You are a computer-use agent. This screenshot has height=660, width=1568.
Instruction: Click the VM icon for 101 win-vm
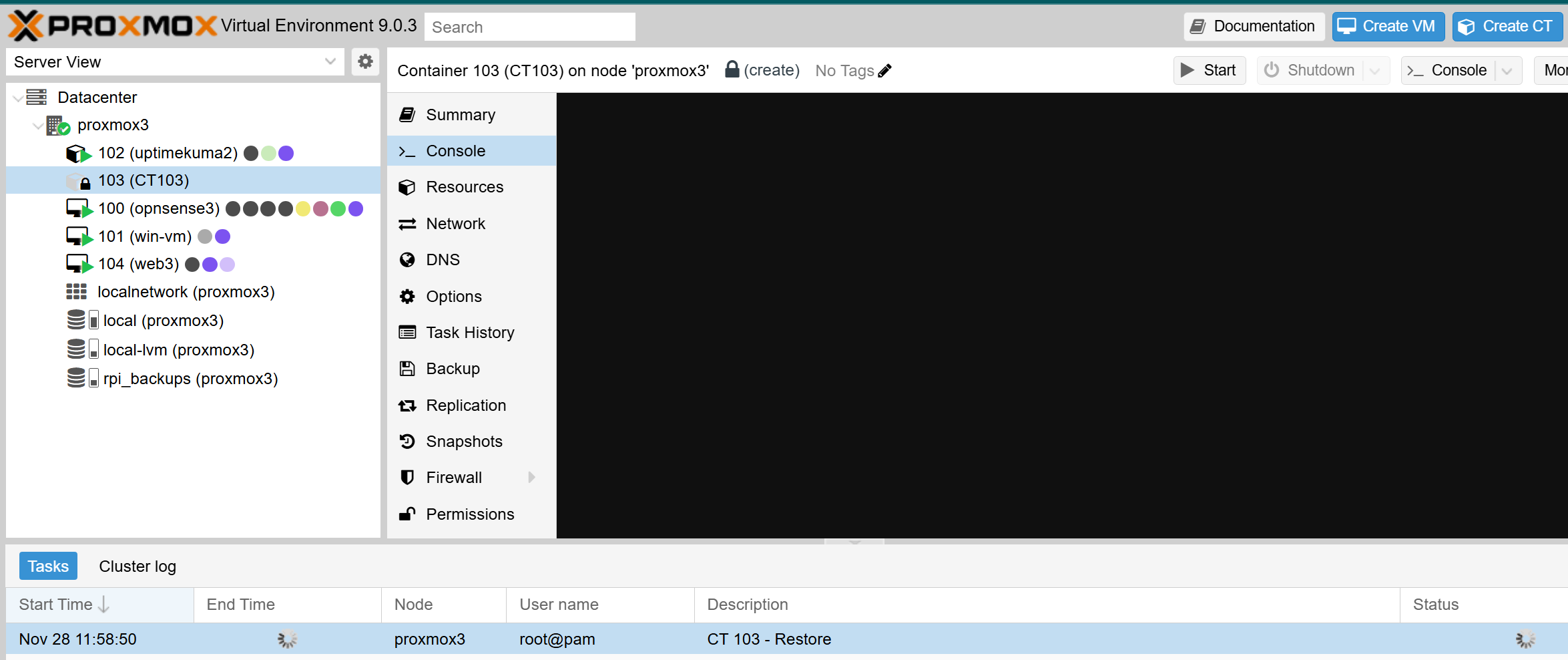tap(78, 236)
